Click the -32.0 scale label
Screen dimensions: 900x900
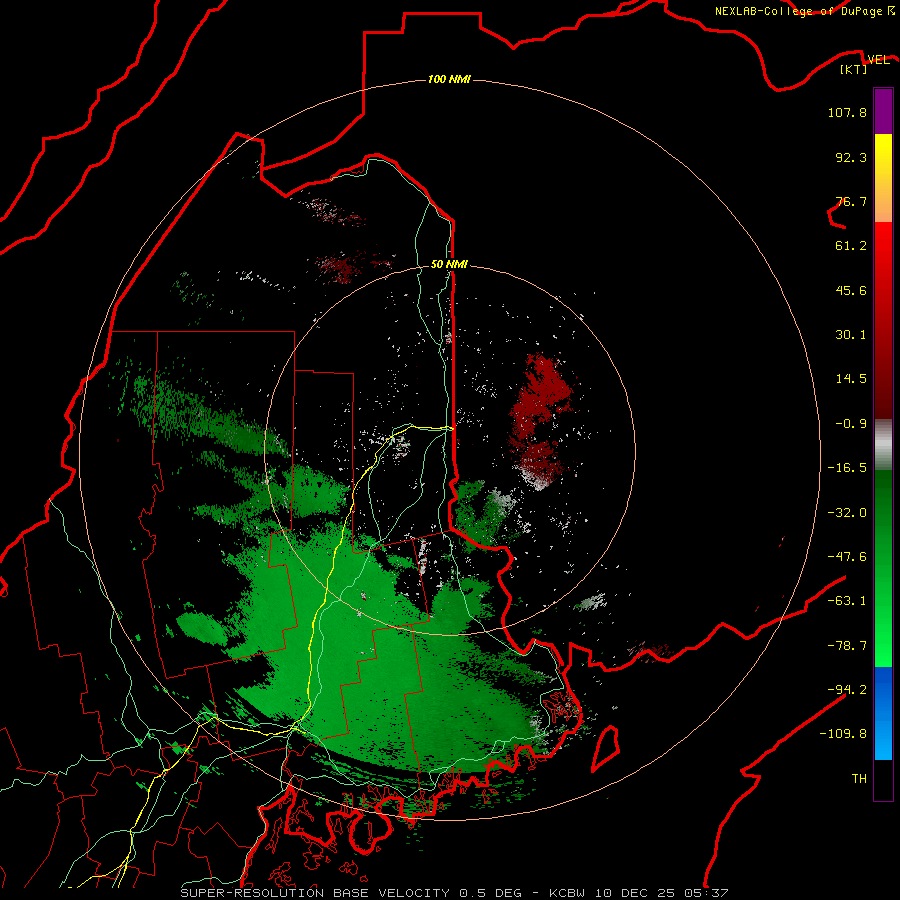tap(847, 513)
